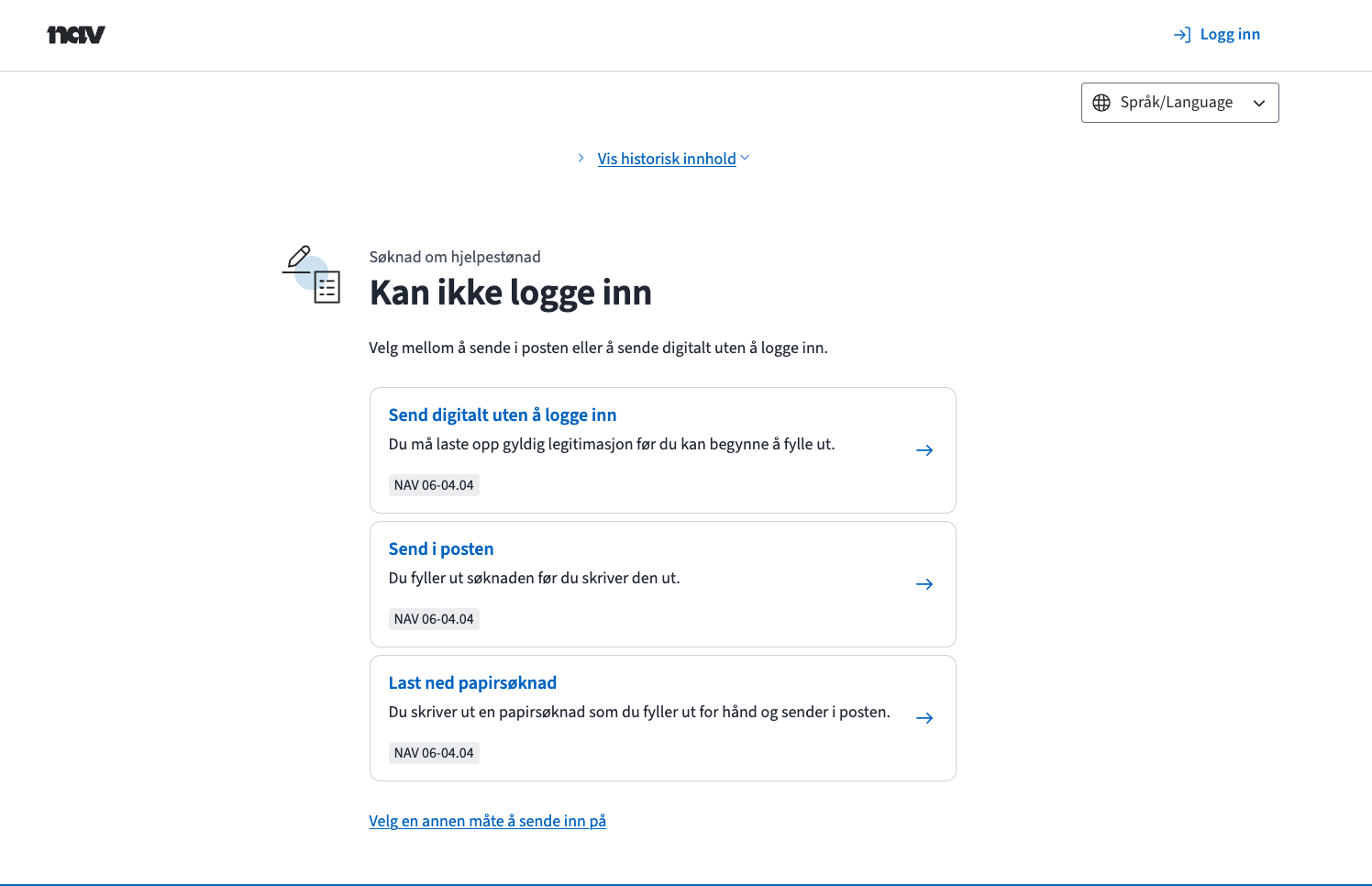Click the small down chevron after historisk innhold
1372x886 pixels.
pos(745,158)
